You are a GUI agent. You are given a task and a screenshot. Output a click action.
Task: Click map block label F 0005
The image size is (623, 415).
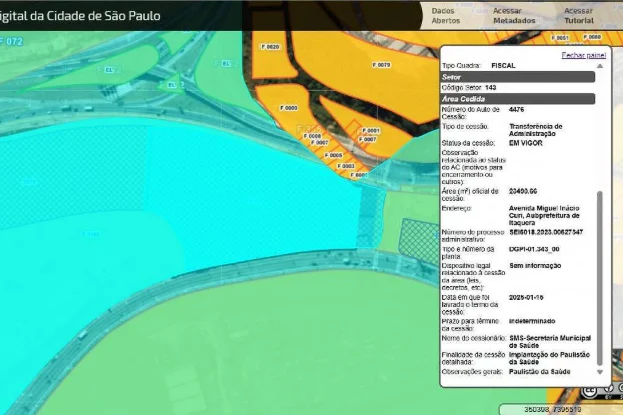[x=333, y=155]
